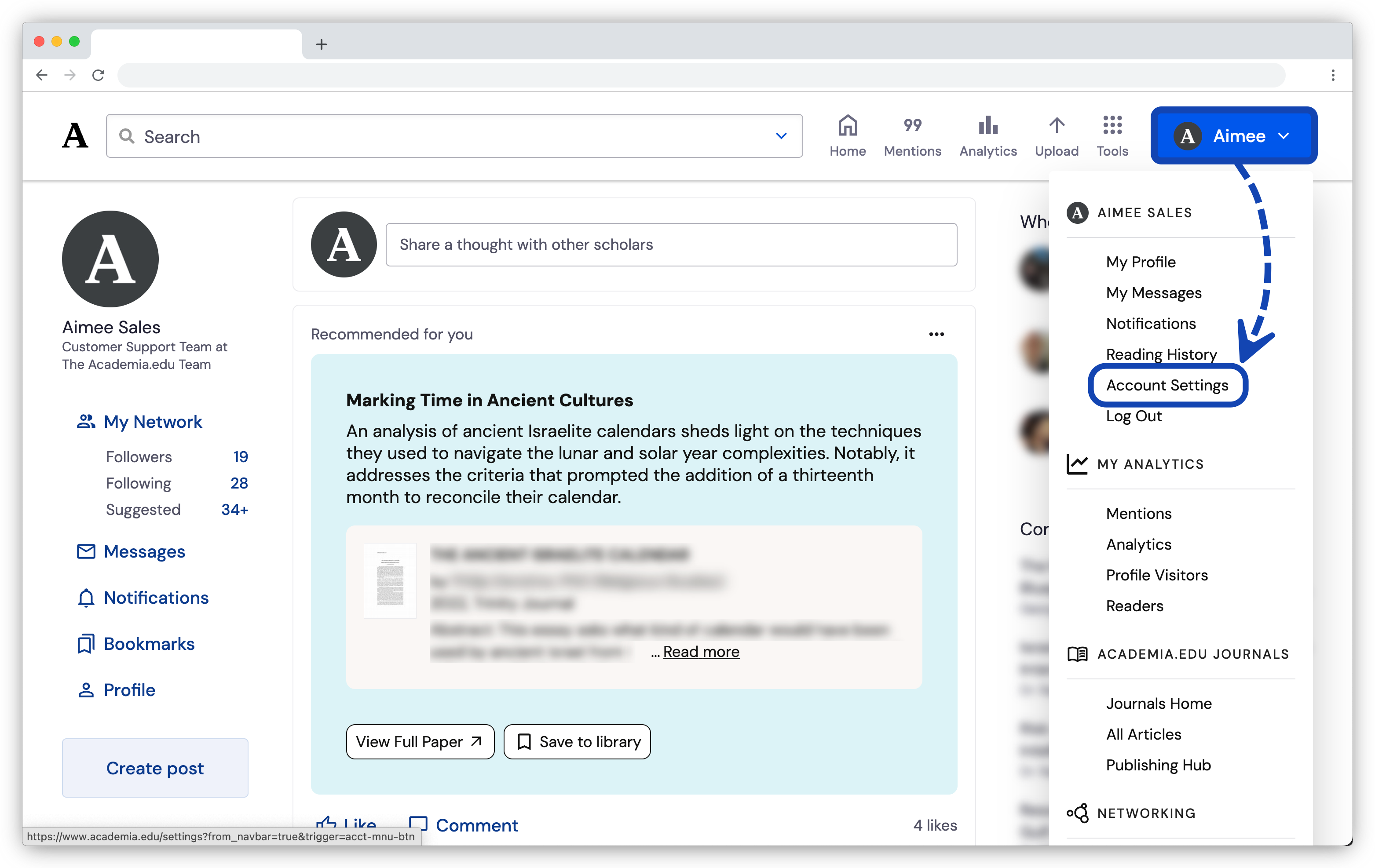Click the Profile person icon in sidebar

pyautogui.click(x=86, y=690)
